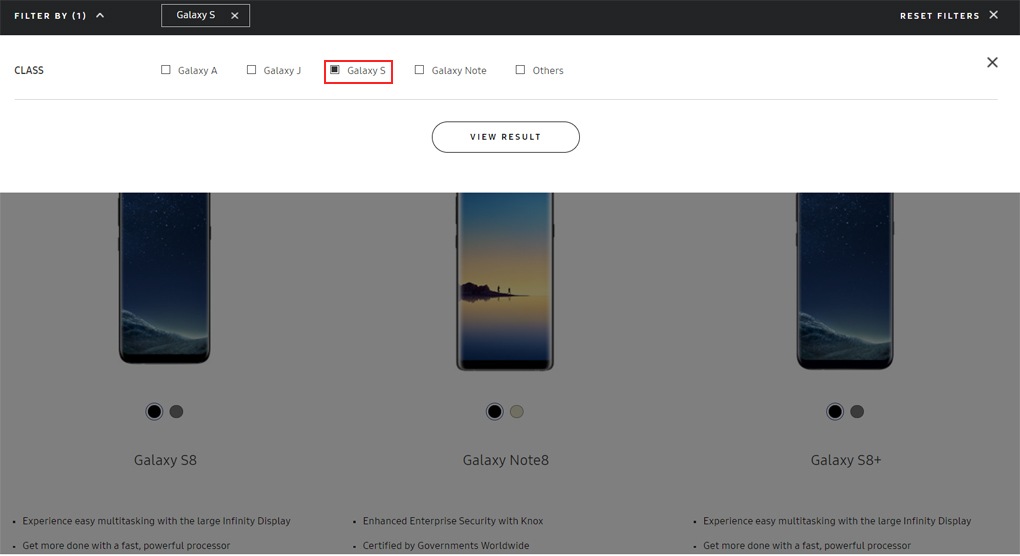Collapse the Filter By chevron arrow
1020x556 pixels.
100,16
